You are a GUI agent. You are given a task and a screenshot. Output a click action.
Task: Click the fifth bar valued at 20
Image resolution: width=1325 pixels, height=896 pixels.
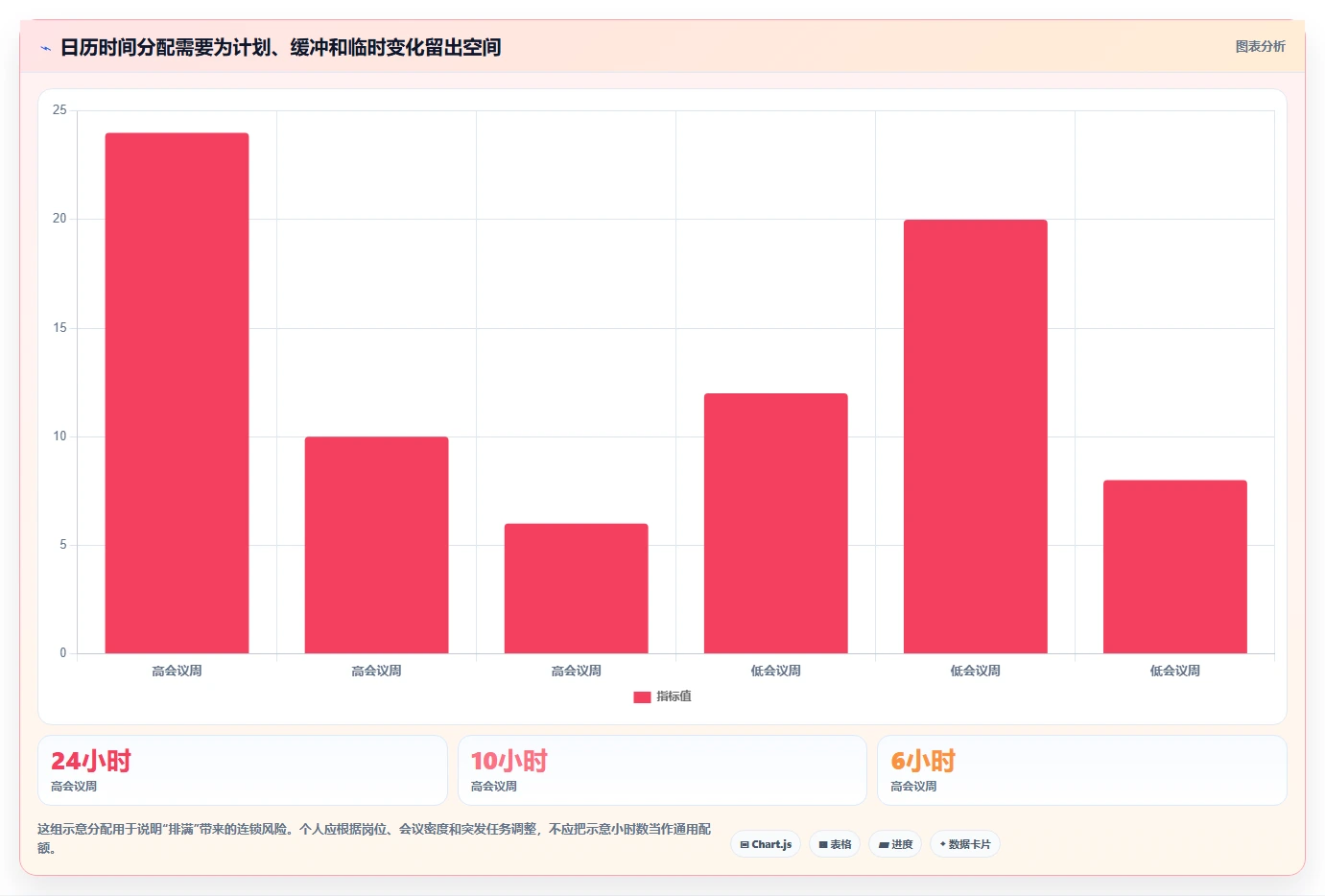[x=975, y=436]
